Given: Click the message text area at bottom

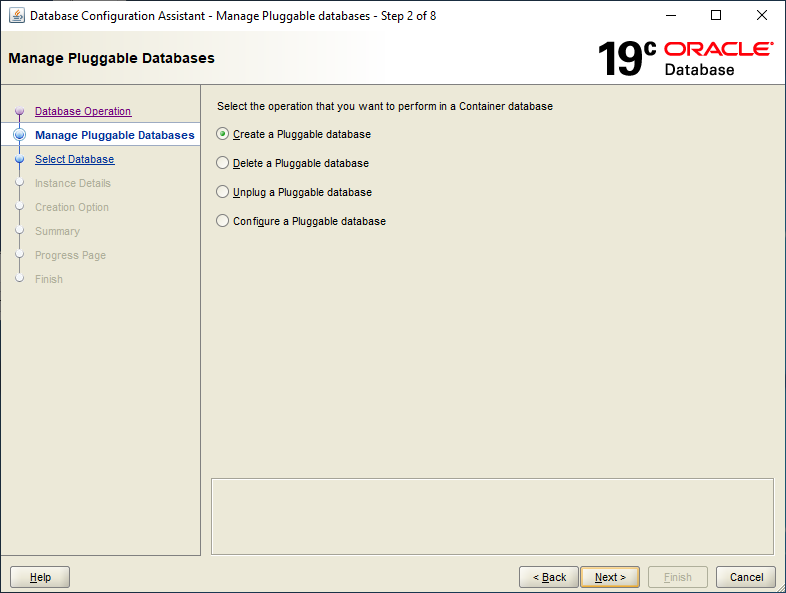Looking at the screenshot, I should pyautogui.click(x=492, y=516).
